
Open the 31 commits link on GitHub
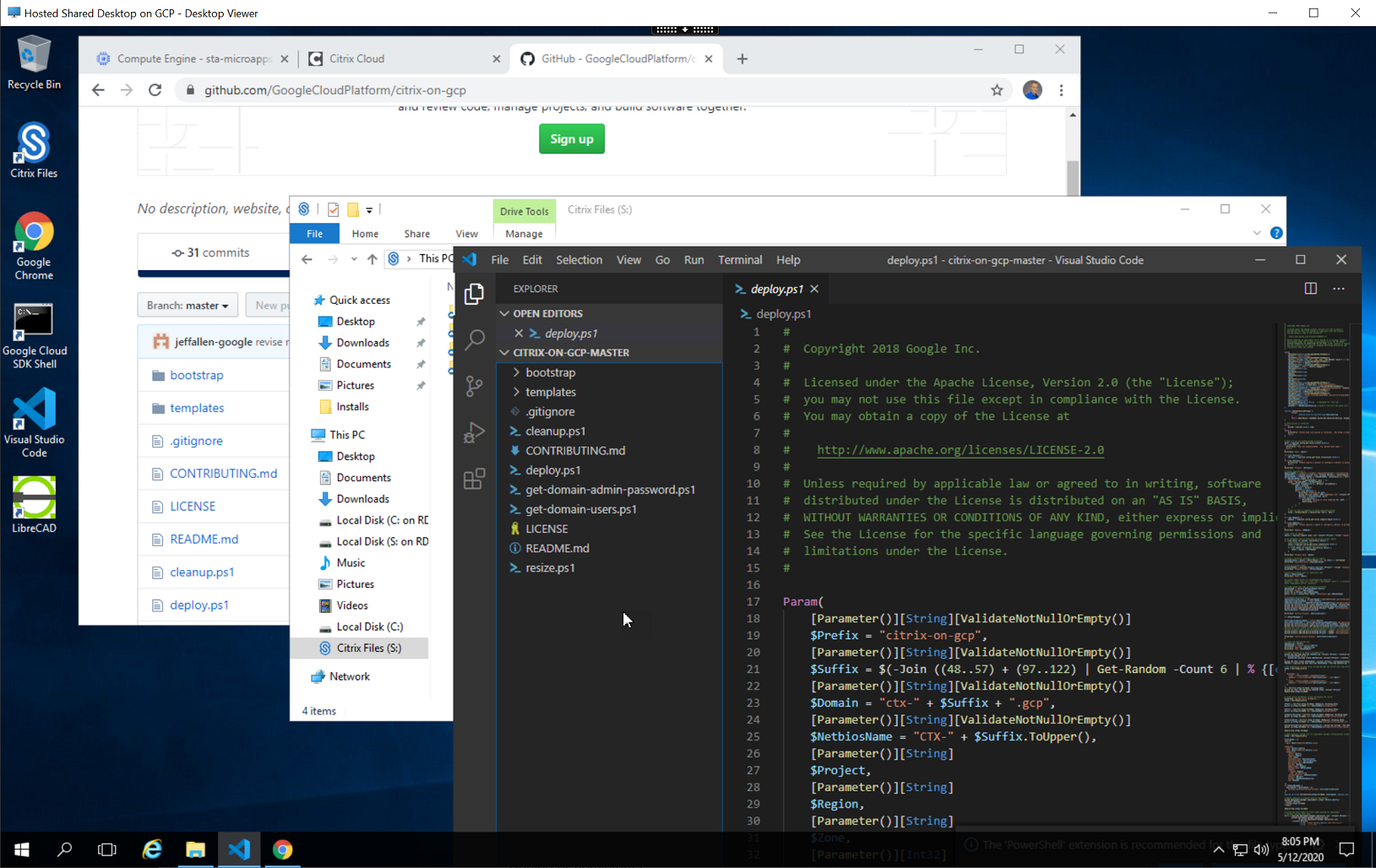click(x=210, y=252)
